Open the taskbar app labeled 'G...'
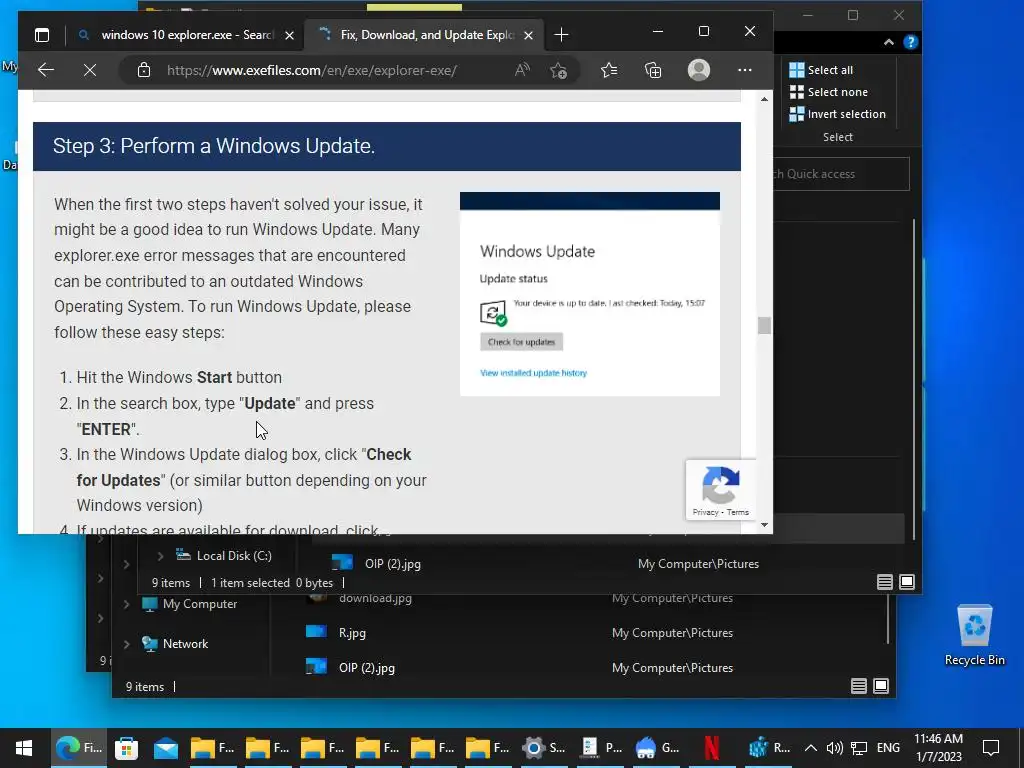1024x768 pixels. tap(657, 748)
